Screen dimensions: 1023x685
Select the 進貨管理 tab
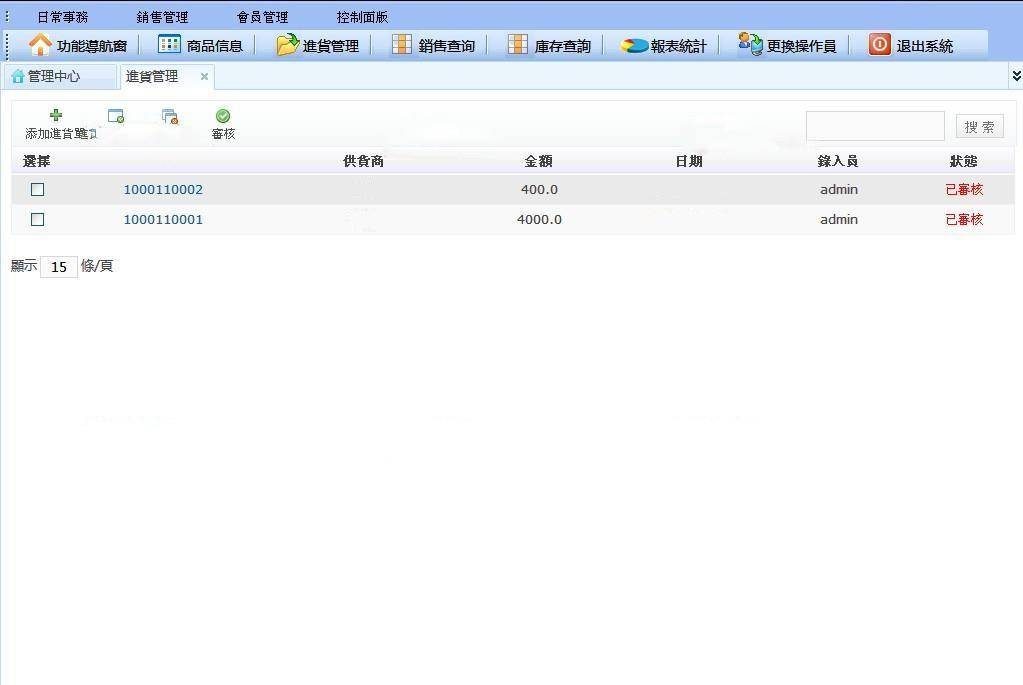coord(166,76)
